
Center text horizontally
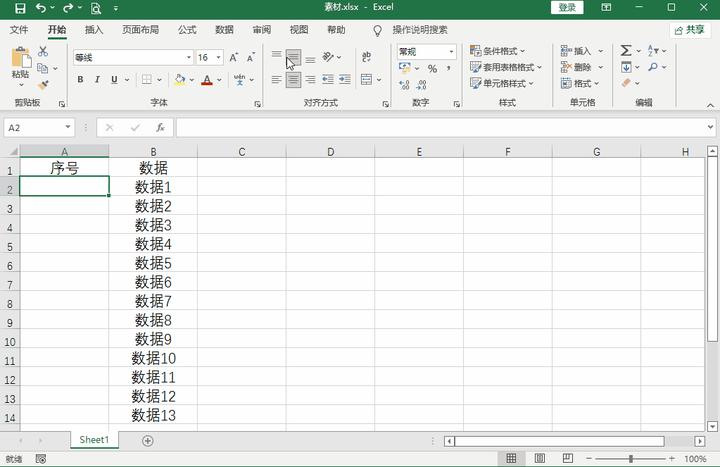point(293,80)
